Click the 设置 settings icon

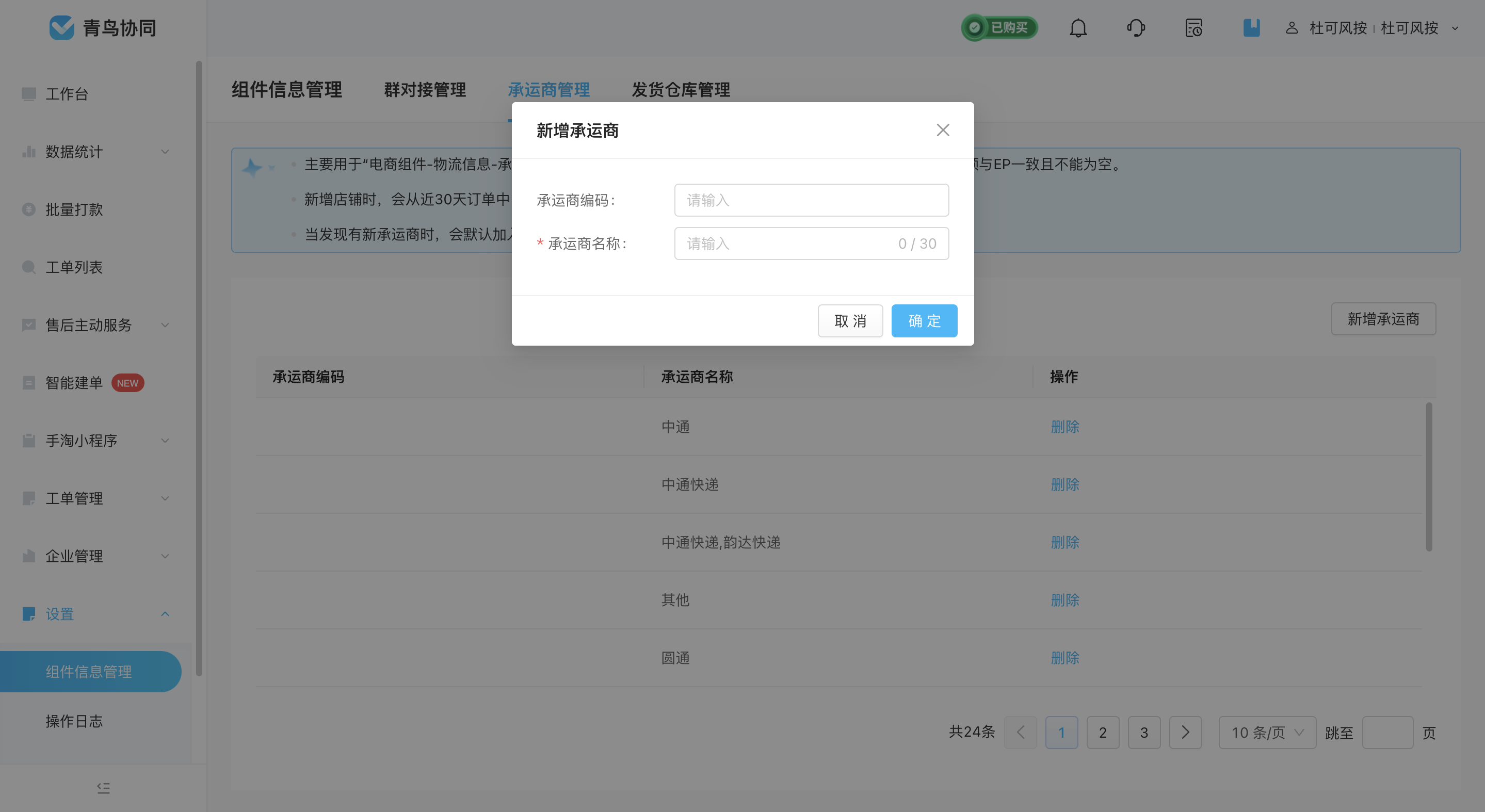28,614
